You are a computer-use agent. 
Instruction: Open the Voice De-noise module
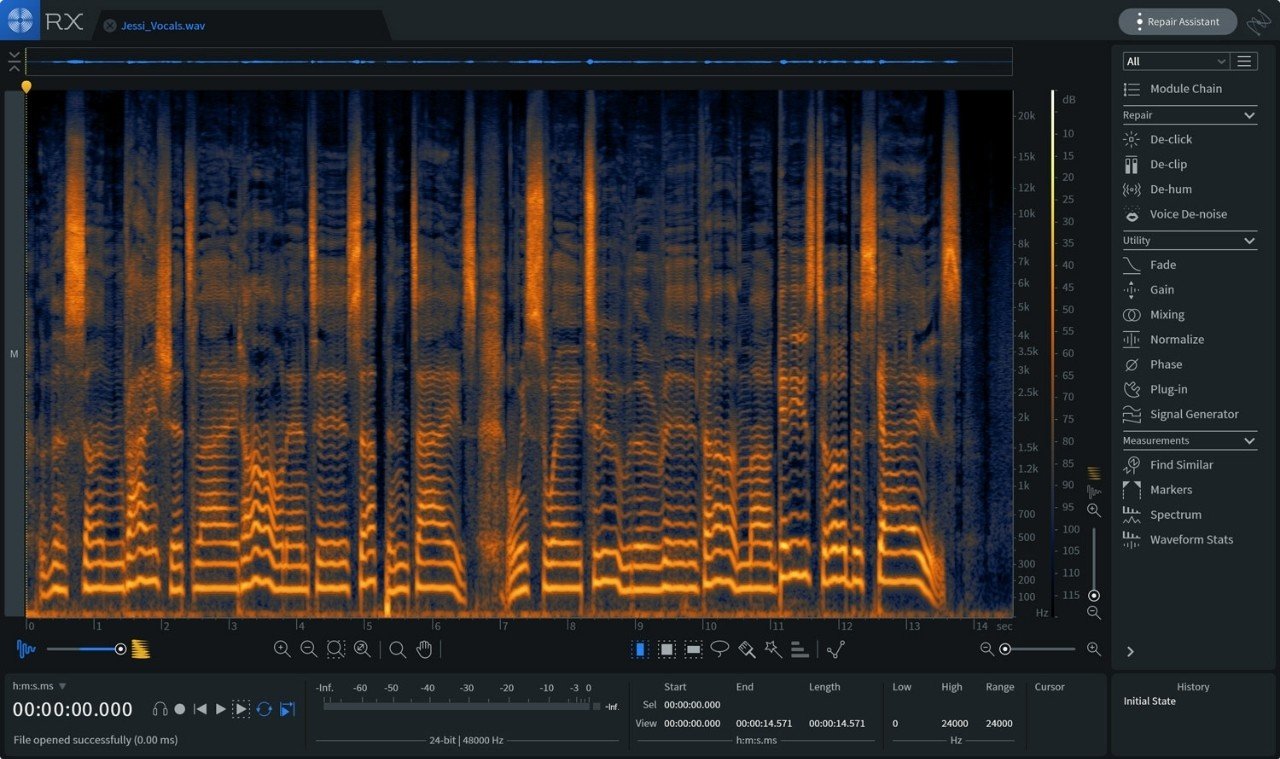point(1187,214)
